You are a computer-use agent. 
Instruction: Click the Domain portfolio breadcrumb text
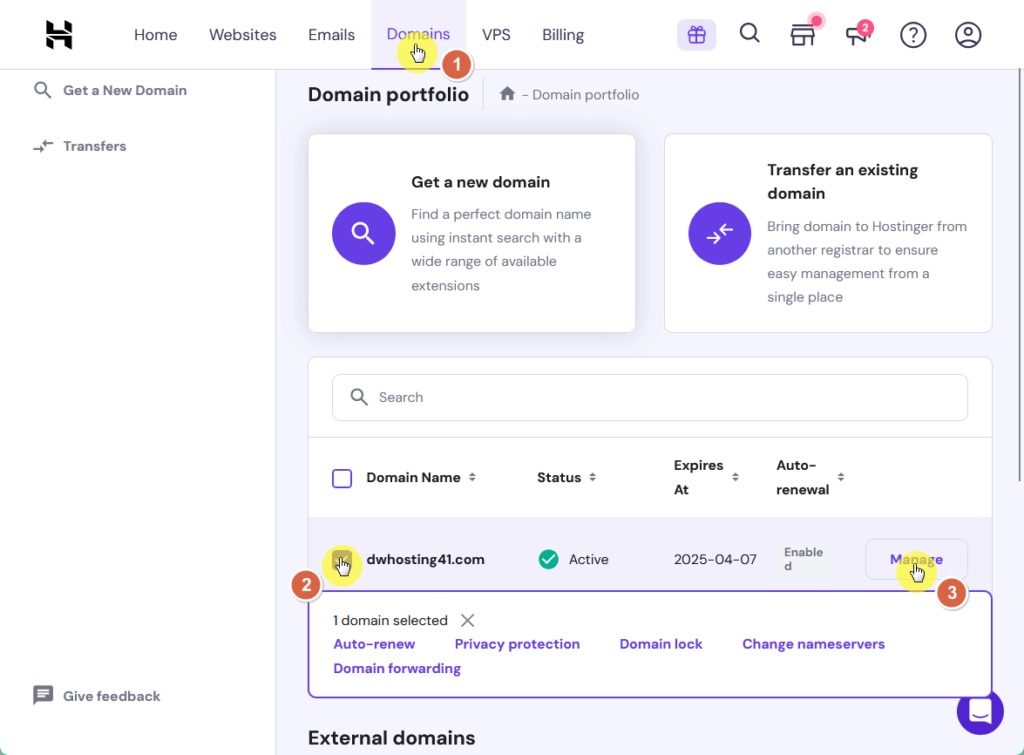pos(585,95)
